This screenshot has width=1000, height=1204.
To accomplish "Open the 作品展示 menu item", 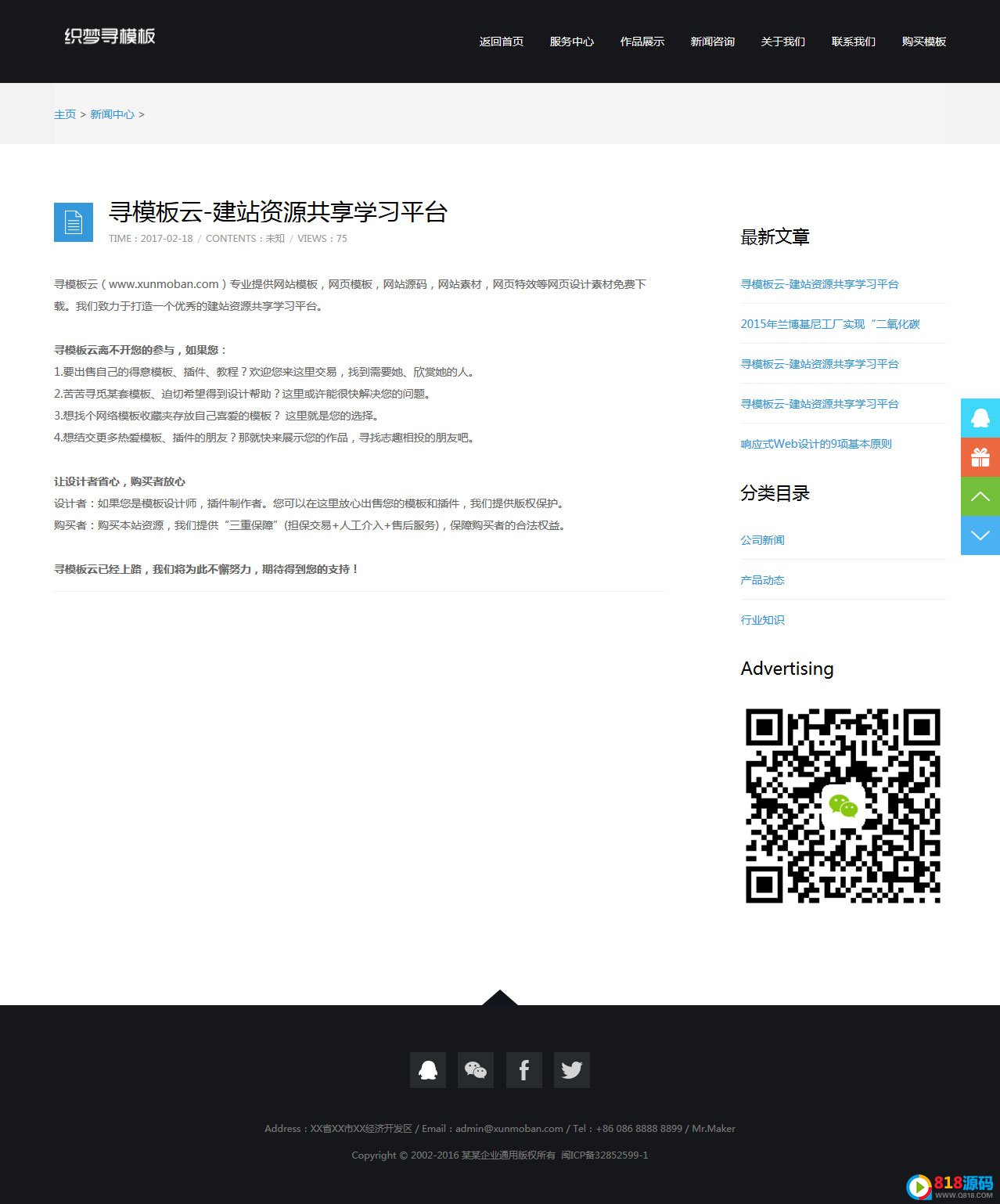I will 642,41.
